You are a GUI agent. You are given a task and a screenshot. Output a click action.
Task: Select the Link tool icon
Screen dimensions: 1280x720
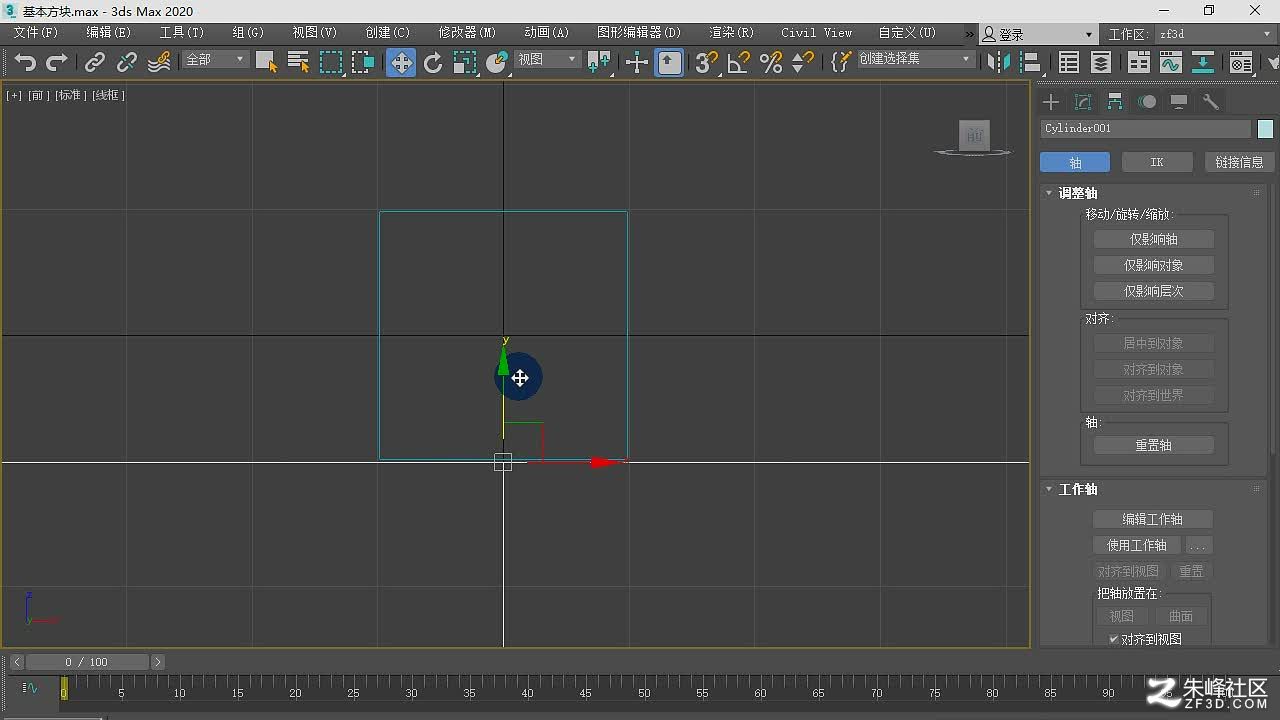point(94,63)
